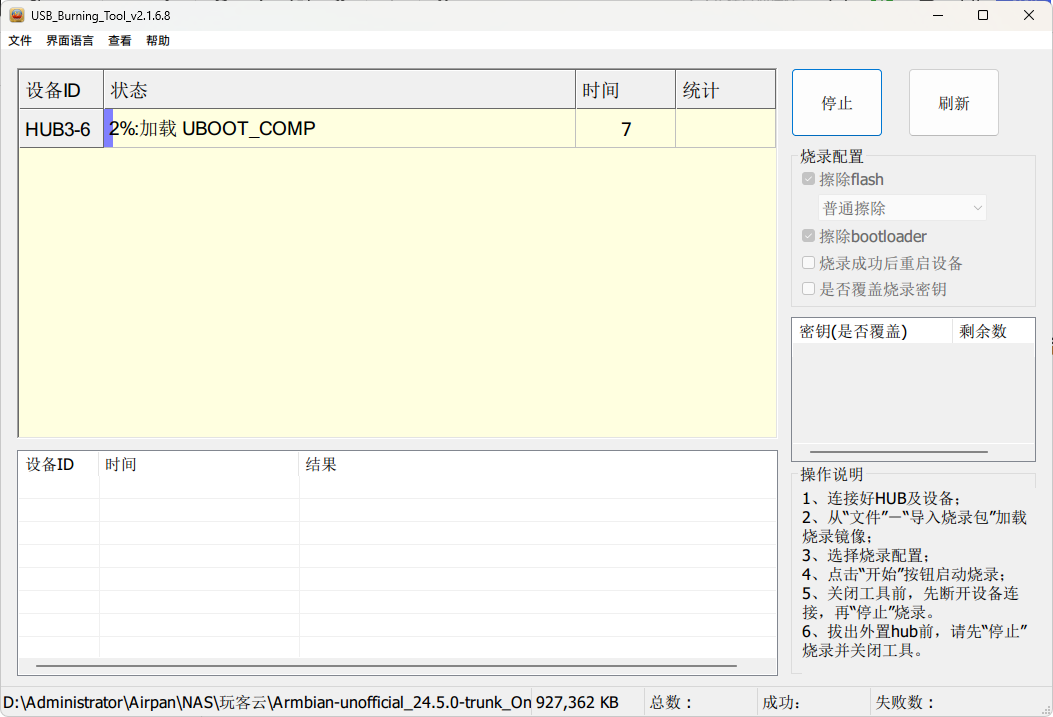
Task: Click the 设备ID column header in the top table
Action: point(61,90)
